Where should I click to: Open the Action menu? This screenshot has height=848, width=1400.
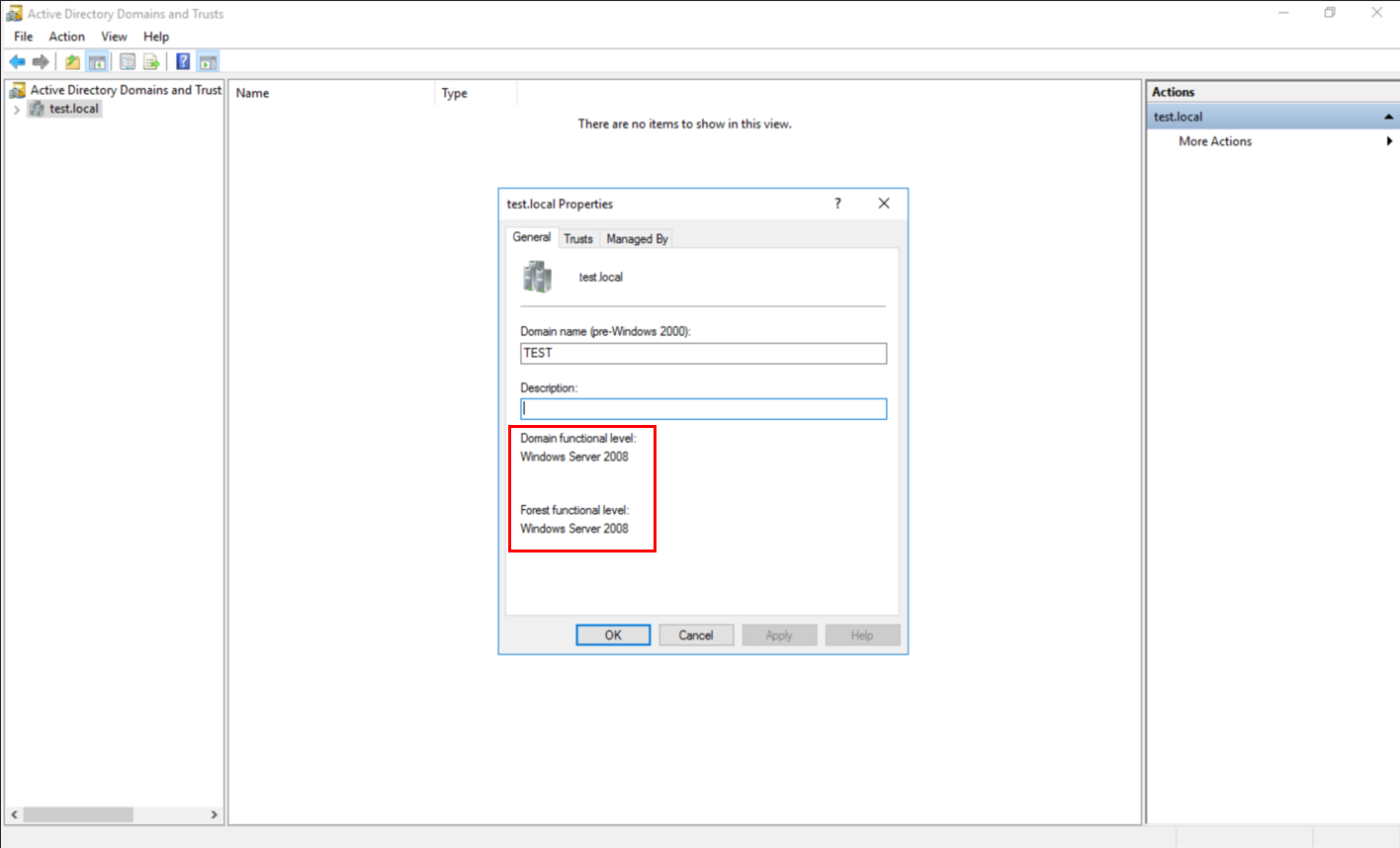click(66, 37)
